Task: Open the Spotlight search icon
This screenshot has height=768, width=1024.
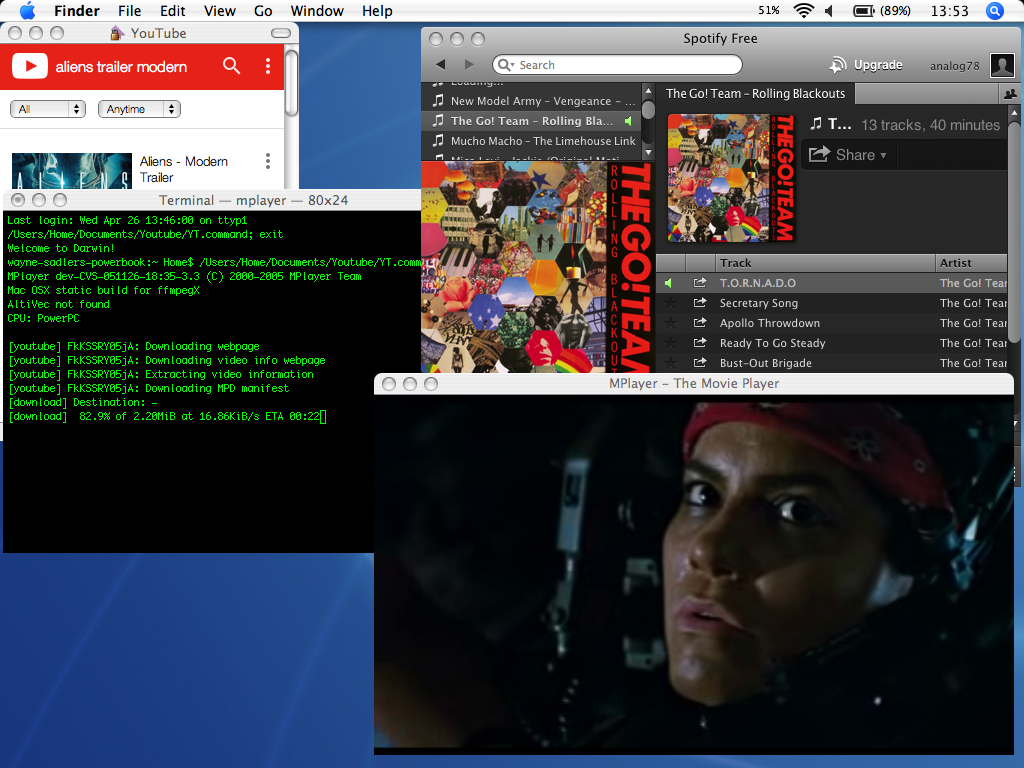Action: tap(994, 10)
